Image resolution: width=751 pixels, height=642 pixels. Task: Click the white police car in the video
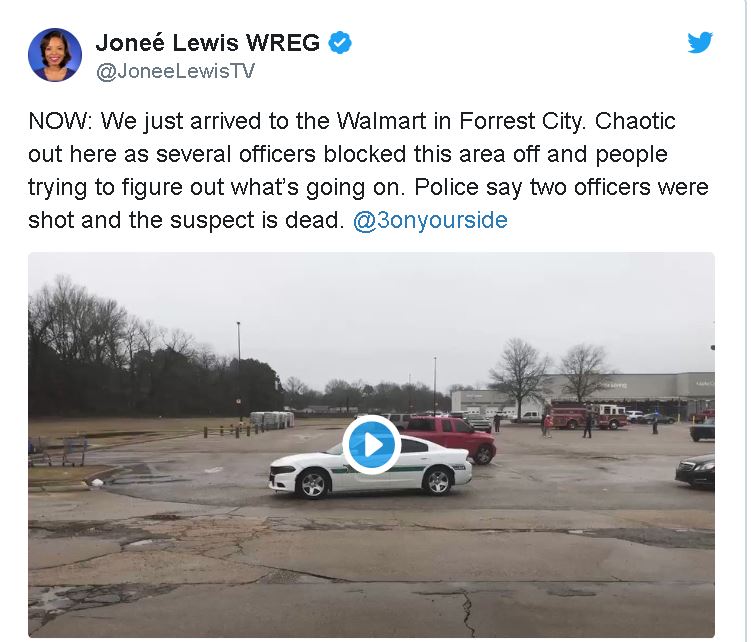tap(370, 469)
